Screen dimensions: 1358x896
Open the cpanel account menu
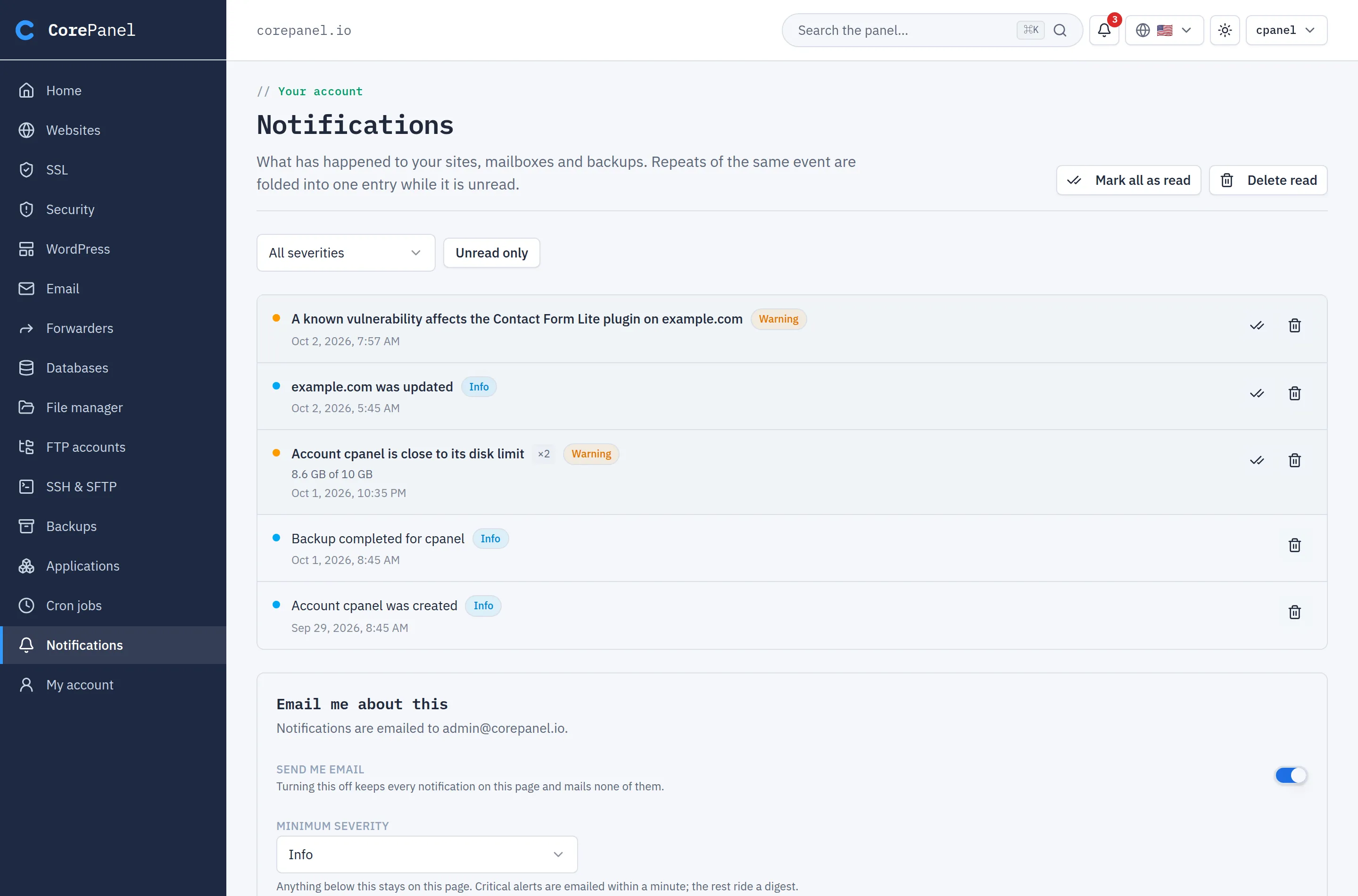pos(1286,30)
